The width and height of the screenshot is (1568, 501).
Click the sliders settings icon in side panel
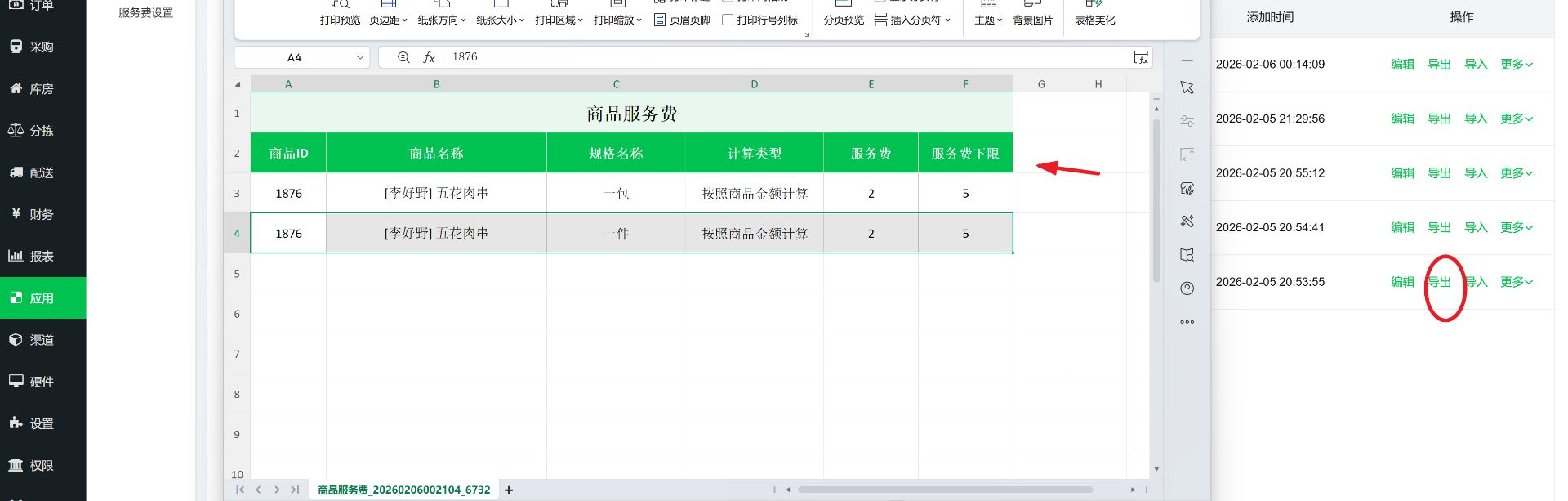[1187, 121]
